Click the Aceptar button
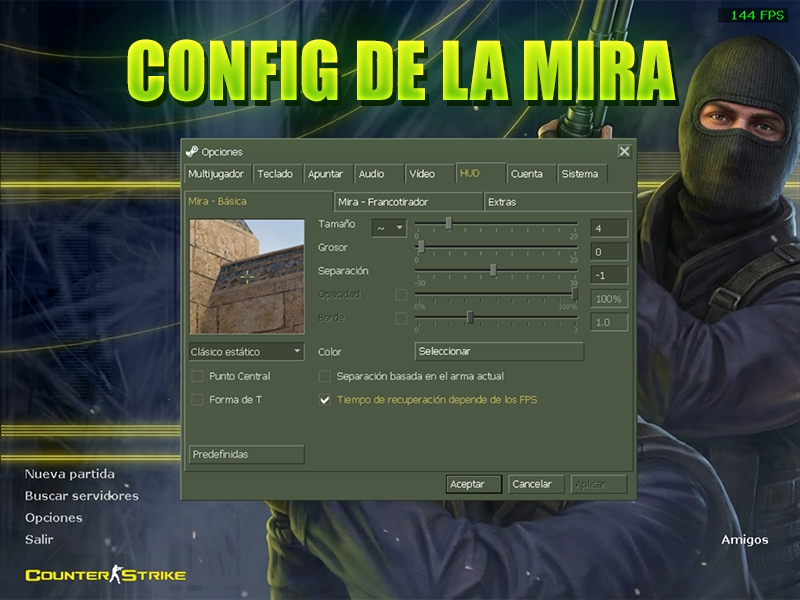 473,484
